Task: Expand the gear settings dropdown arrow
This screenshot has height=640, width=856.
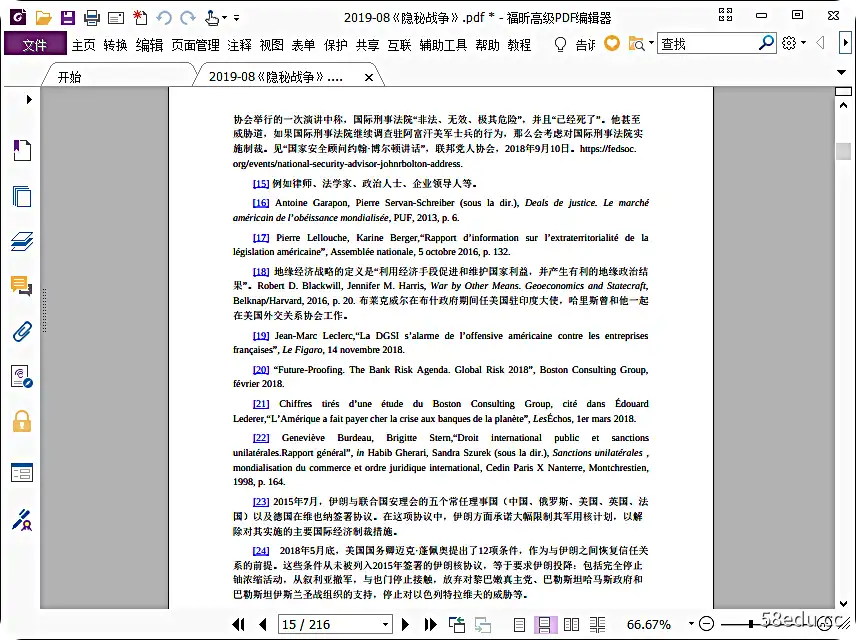Action: pos(804,43)
